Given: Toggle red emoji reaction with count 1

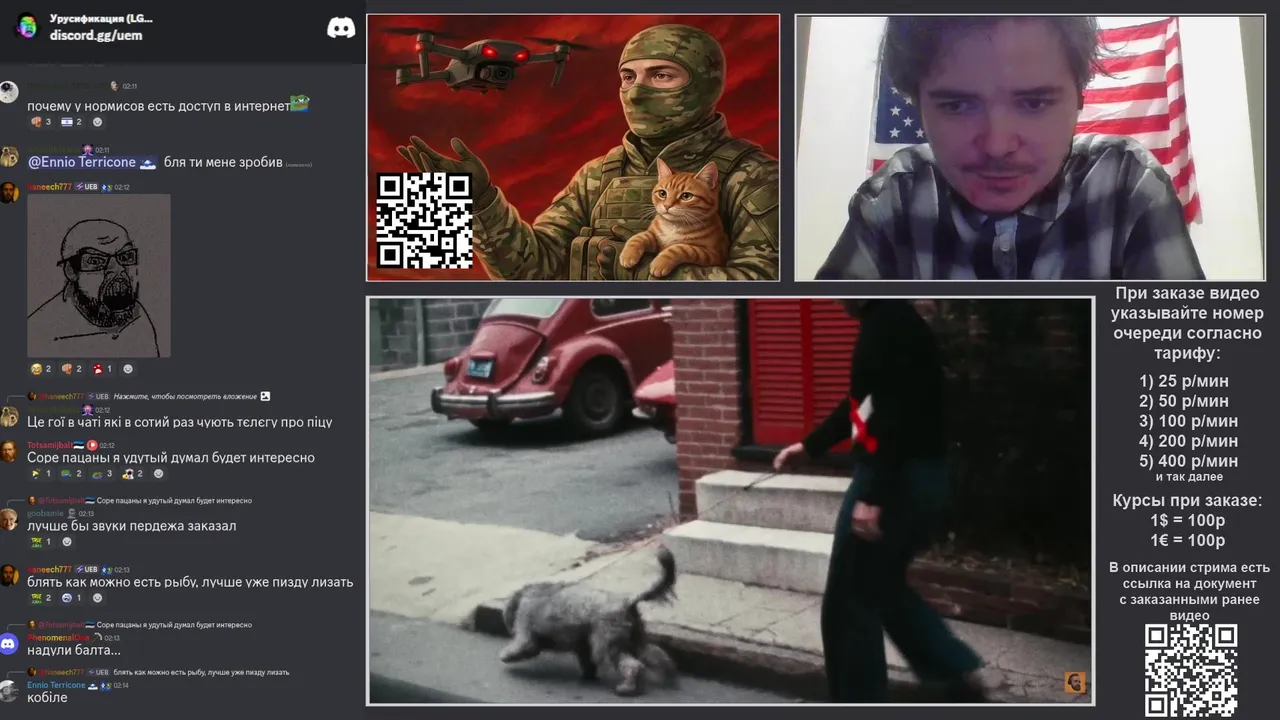Looking at the screenshot, I should point(103,369).
